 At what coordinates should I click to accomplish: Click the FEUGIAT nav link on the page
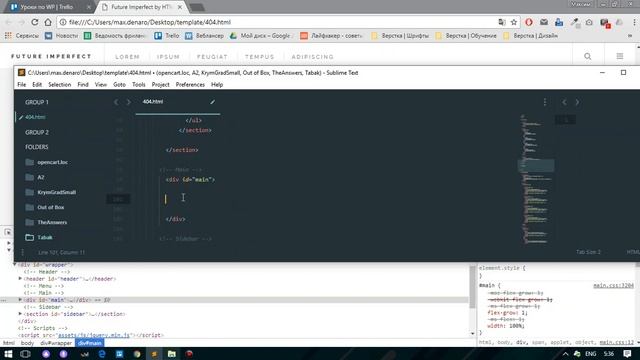point(212,57)
